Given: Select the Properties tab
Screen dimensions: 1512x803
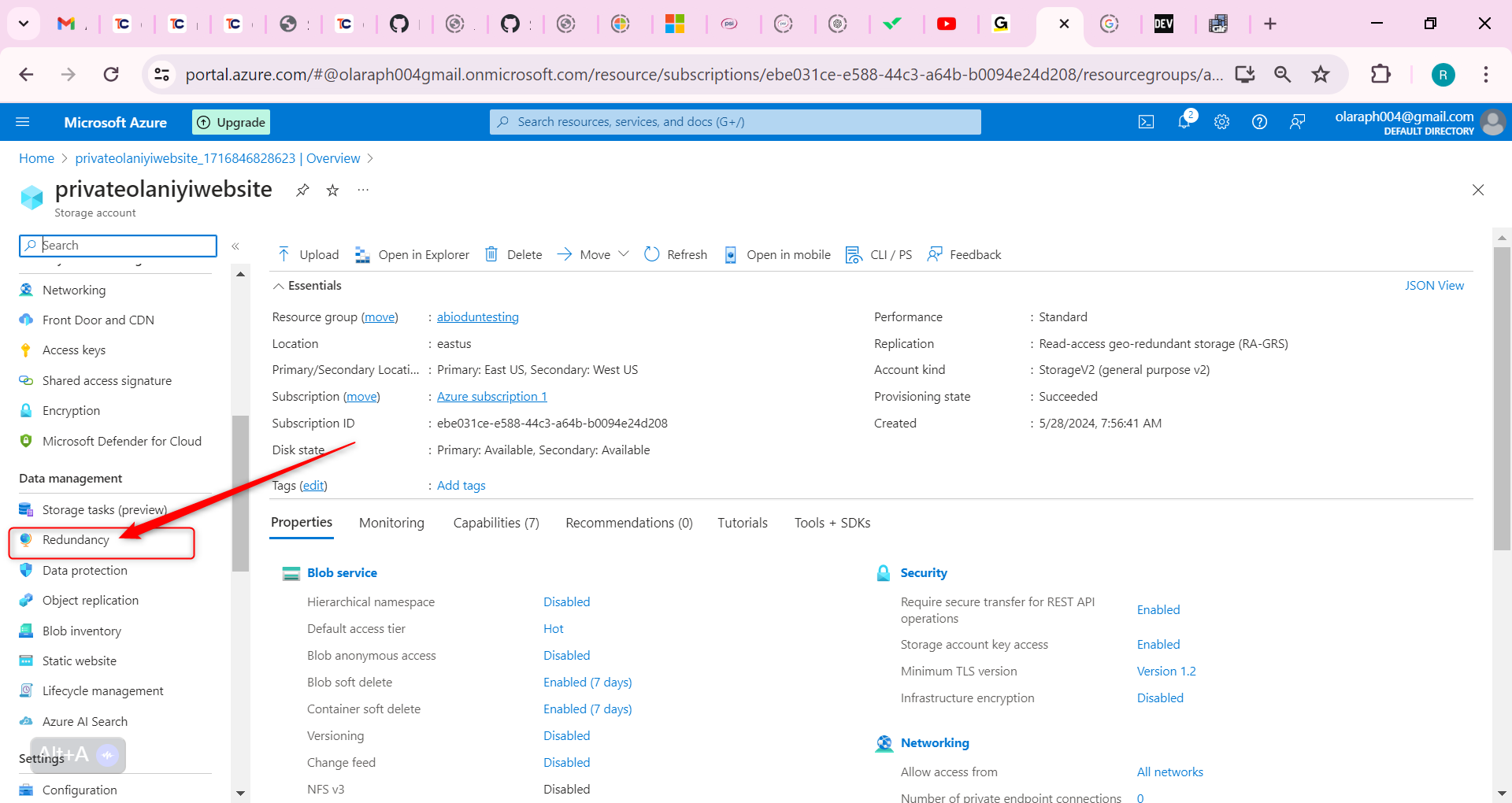Looking at the screenshot, I should tap(302, 523).
